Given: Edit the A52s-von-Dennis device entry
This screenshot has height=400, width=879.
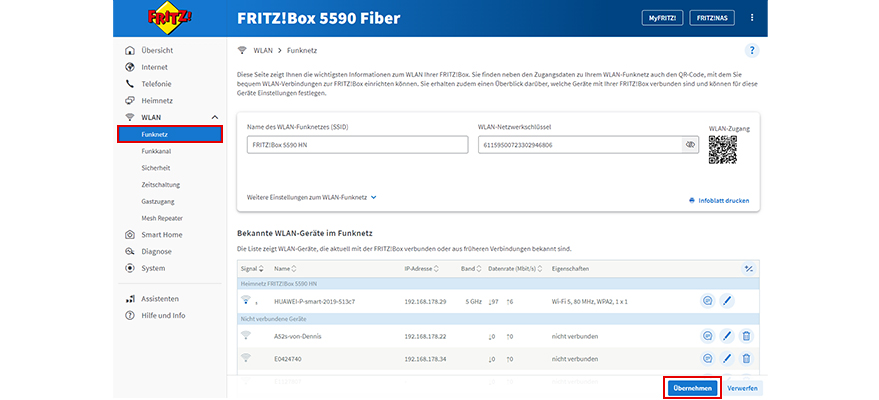Looking at the screenshot, I should pos(727,336).
